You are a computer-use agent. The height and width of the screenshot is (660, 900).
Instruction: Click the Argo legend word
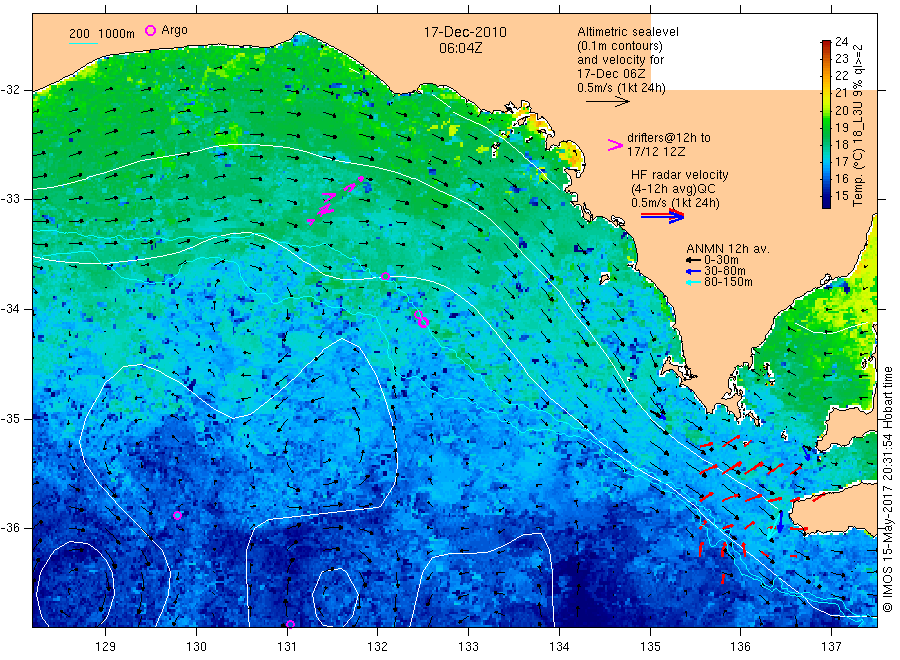coord(174,30)
